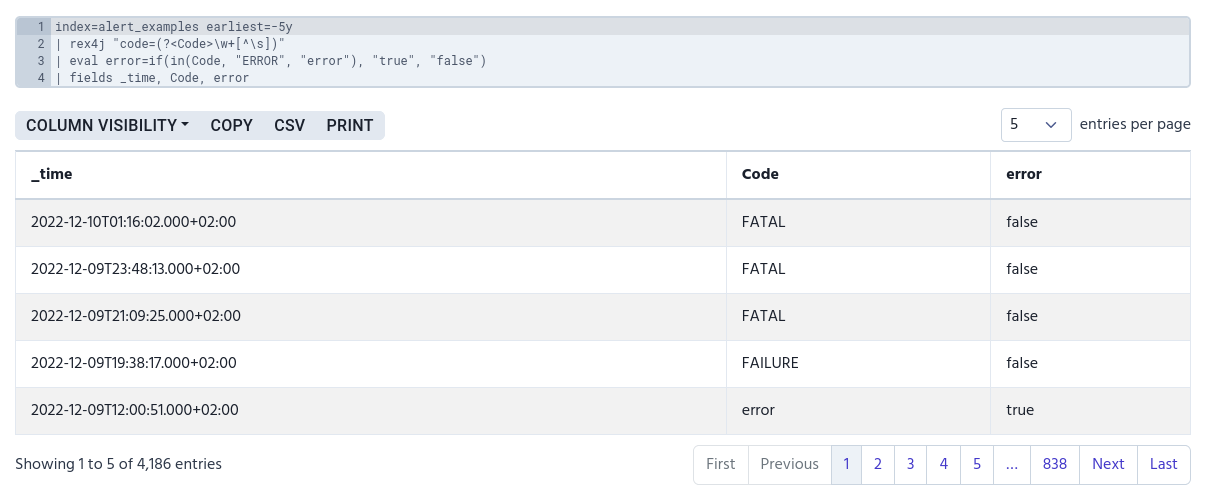Click line number 2 in the editor gutter
The height and width of the screenshot is (500, 1208).
41,44
